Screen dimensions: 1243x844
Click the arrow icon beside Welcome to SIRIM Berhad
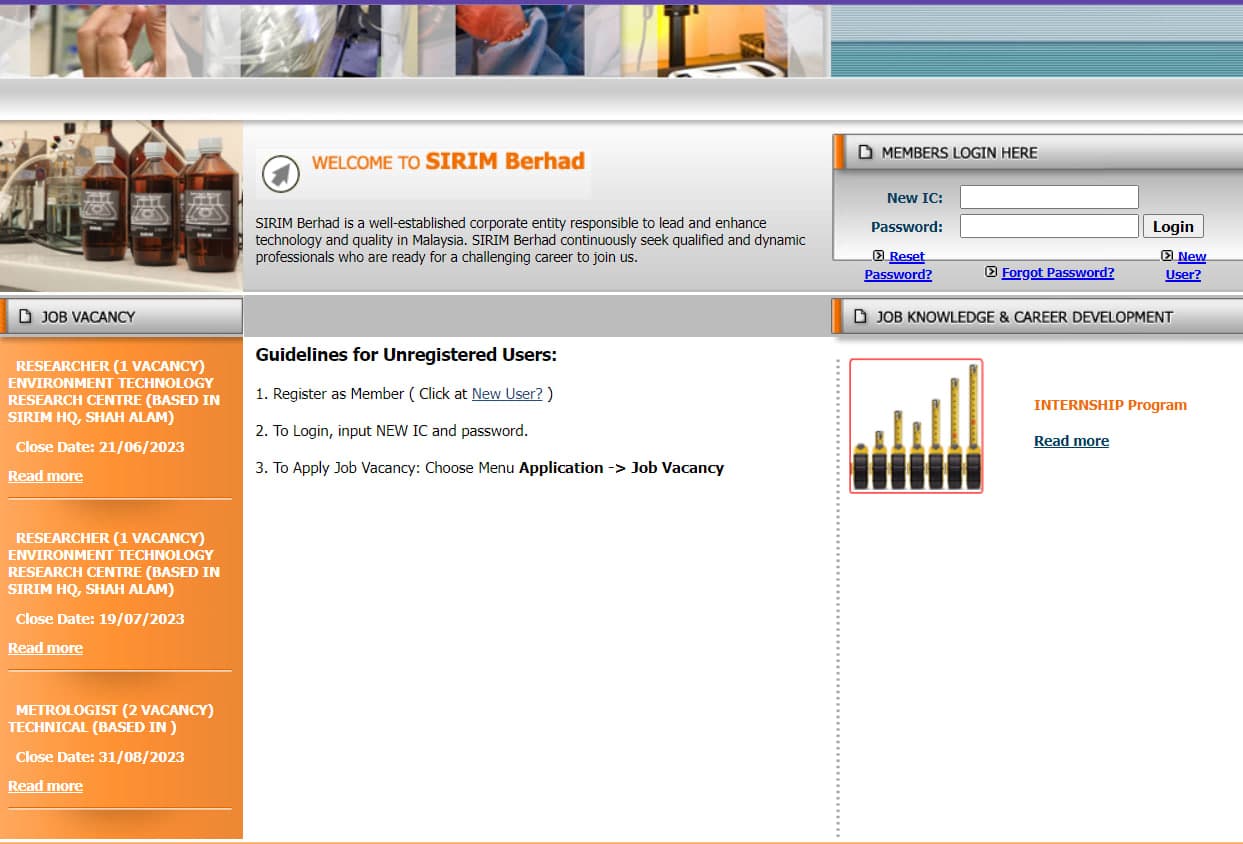[x=281, y=174]
